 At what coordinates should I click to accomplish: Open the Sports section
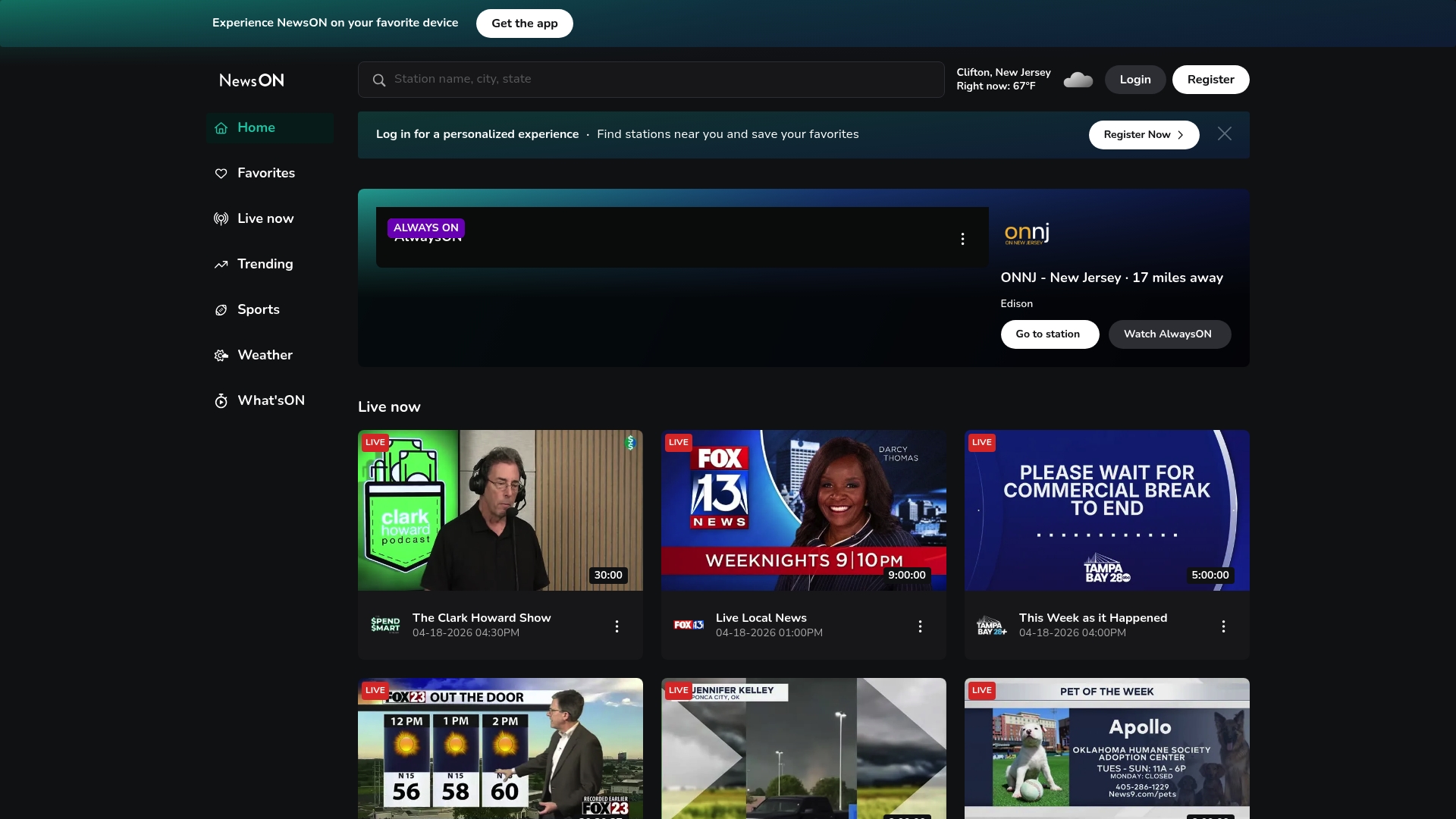(x=269, y=310)
